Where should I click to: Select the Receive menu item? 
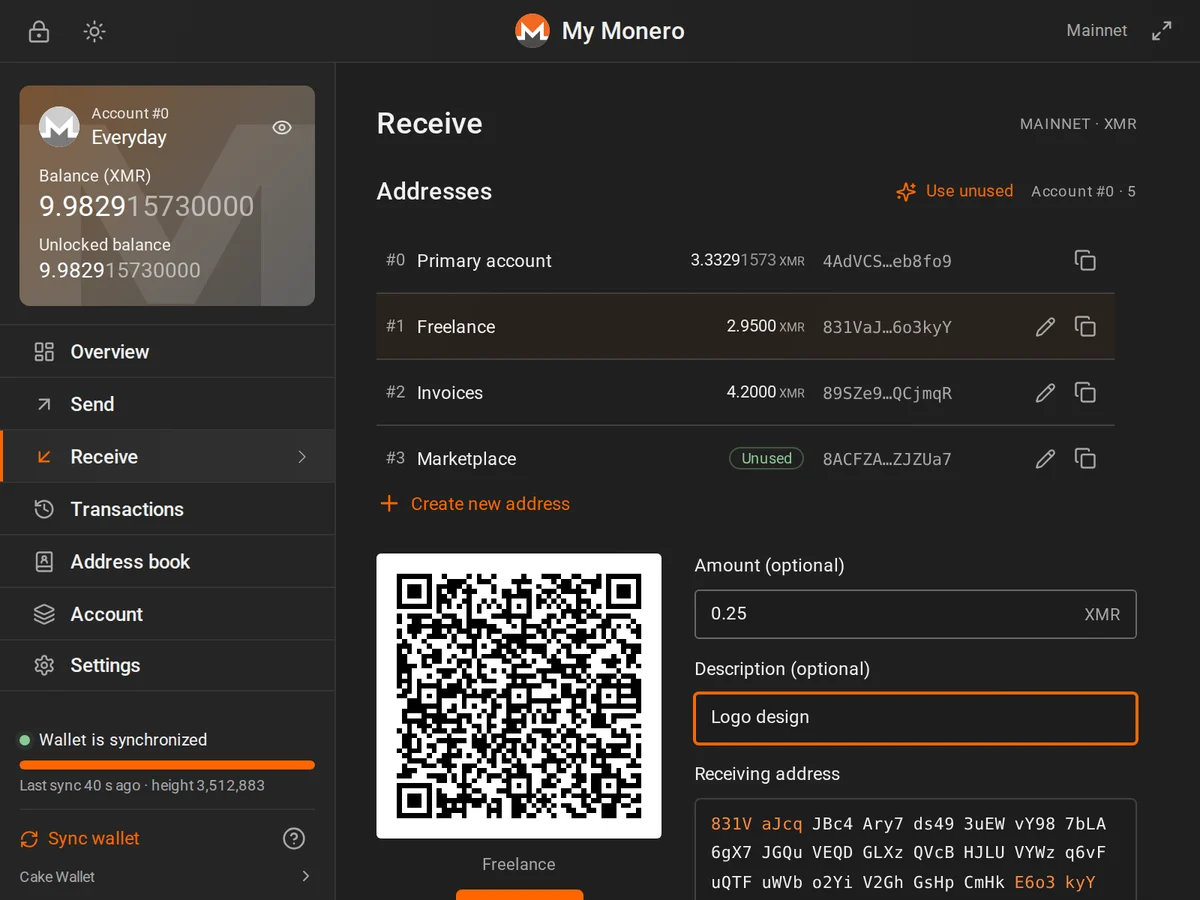[x=167, y=457]
